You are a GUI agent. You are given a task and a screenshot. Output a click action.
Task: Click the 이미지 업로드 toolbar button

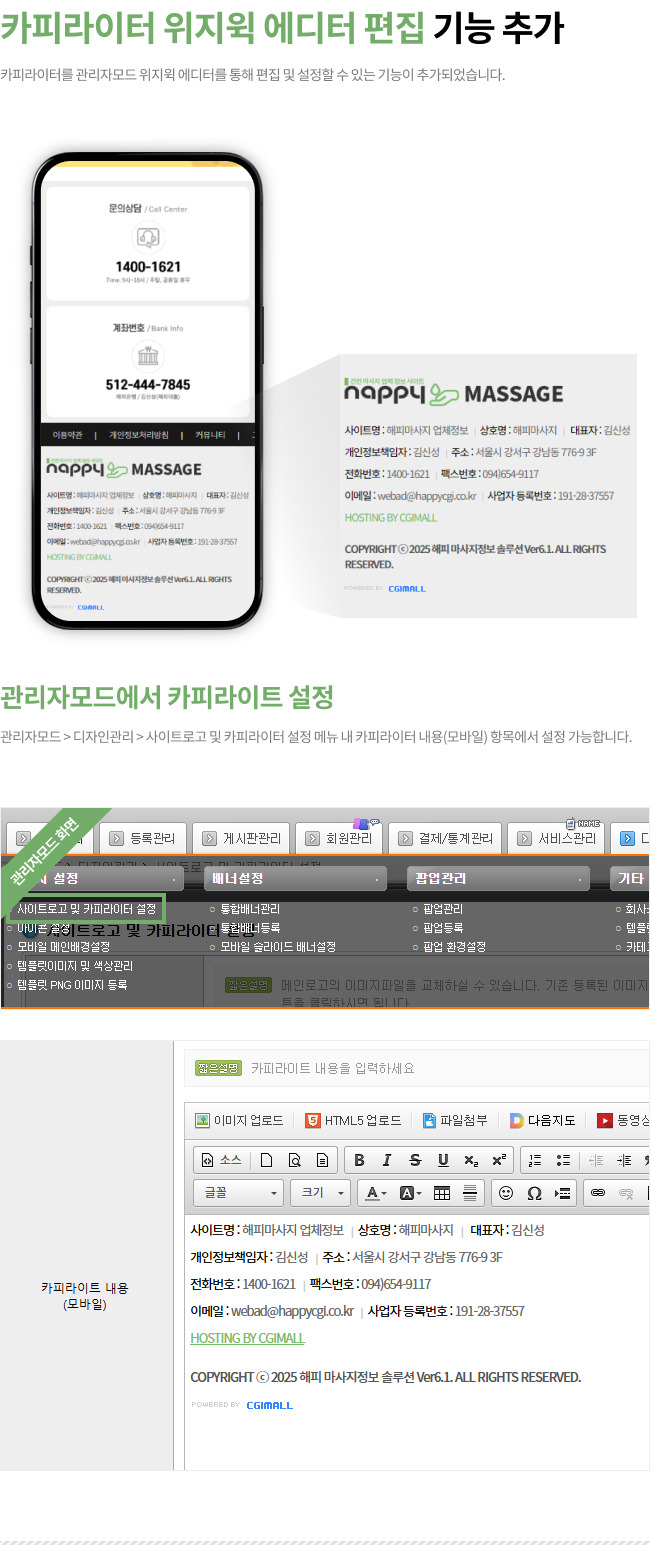pyautogui.click(x=239, y=1120)
